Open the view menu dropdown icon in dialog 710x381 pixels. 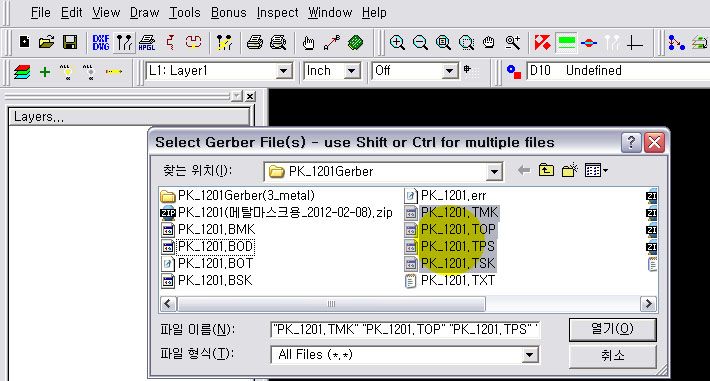pos(596,171)
